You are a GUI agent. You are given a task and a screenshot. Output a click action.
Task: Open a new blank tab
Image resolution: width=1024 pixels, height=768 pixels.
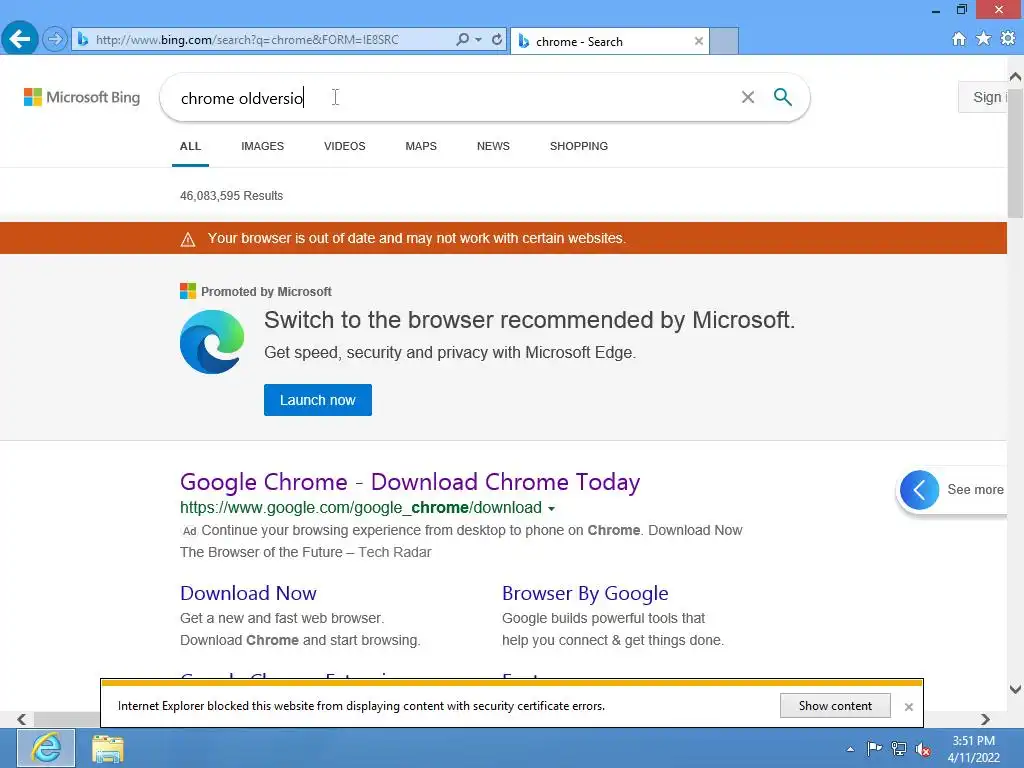pos(724,41)
